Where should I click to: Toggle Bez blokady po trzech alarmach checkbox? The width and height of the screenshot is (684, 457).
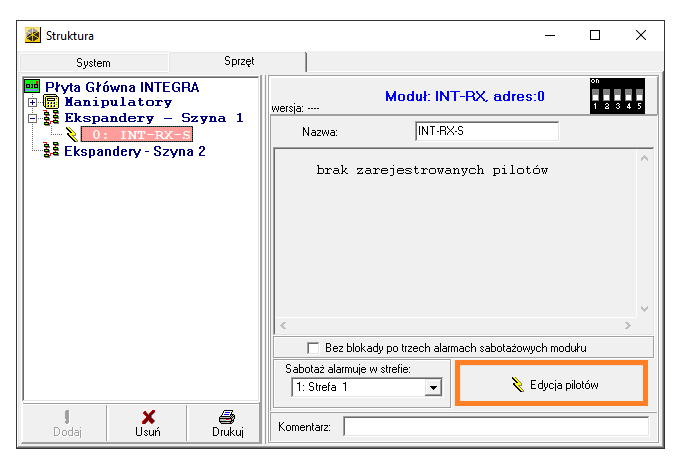click(313, 348)
